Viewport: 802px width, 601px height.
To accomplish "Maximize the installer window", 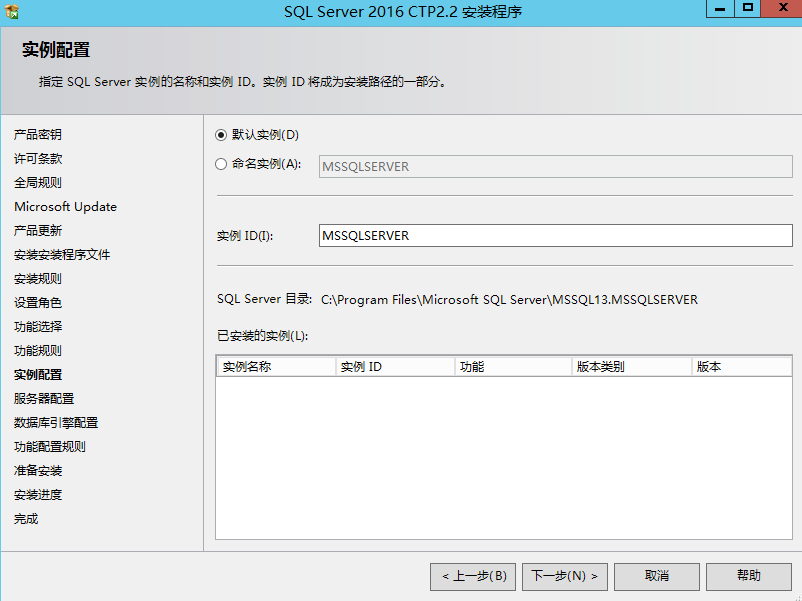I will [x=747, y=9].
